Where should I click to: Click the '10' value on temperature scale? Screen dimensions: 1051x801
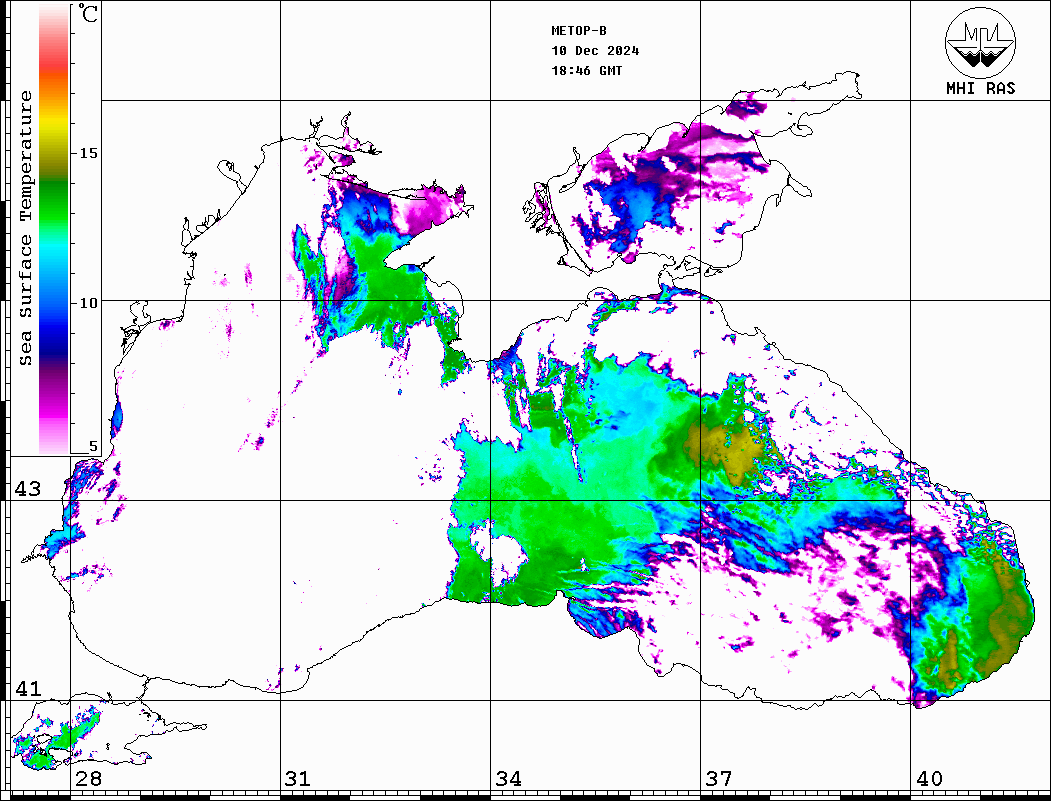[x=88, y=304]
